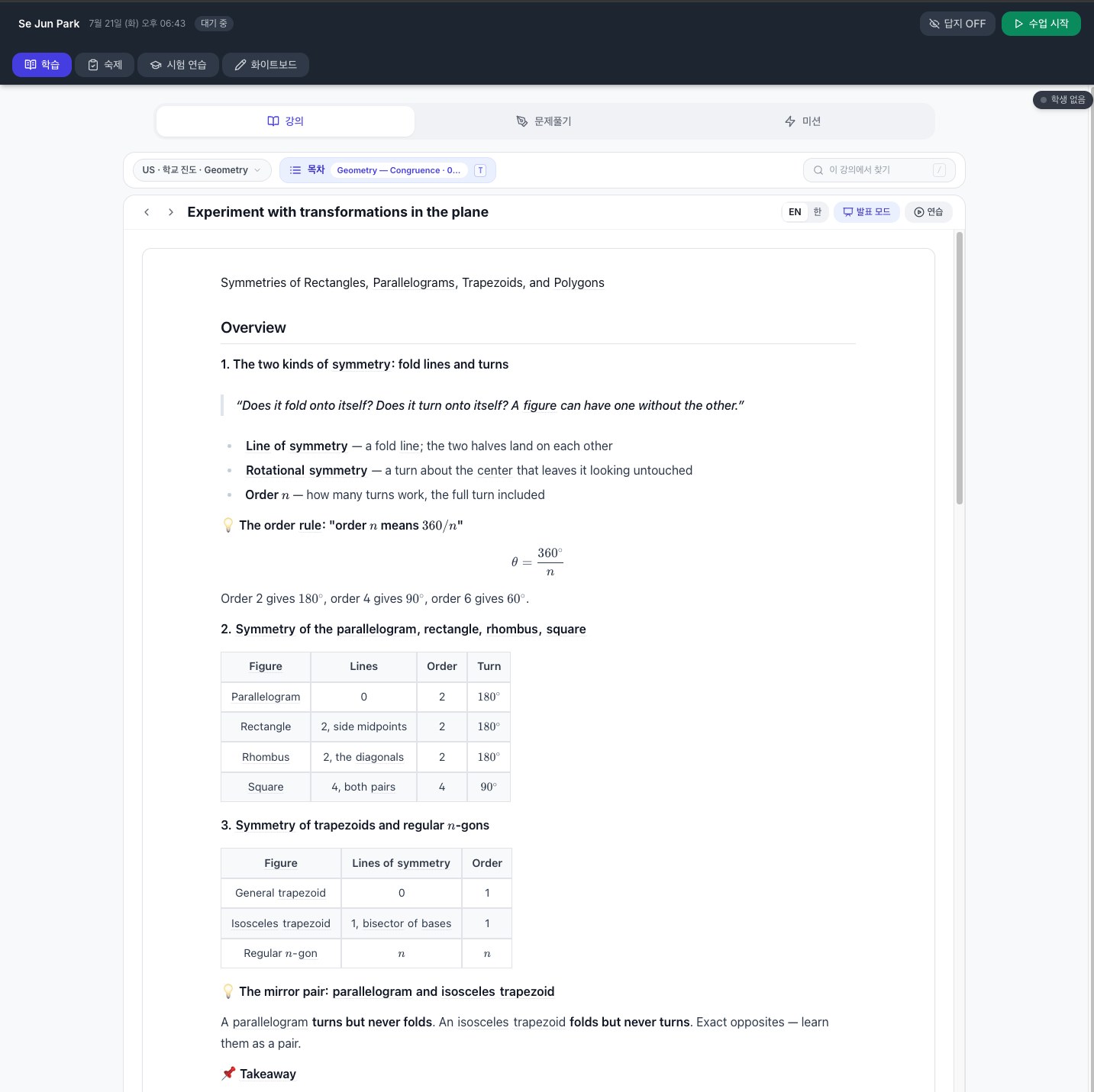Click the "Square" table cell
The height and width of the screenshot is (1092, 1094).
point(266,787)
